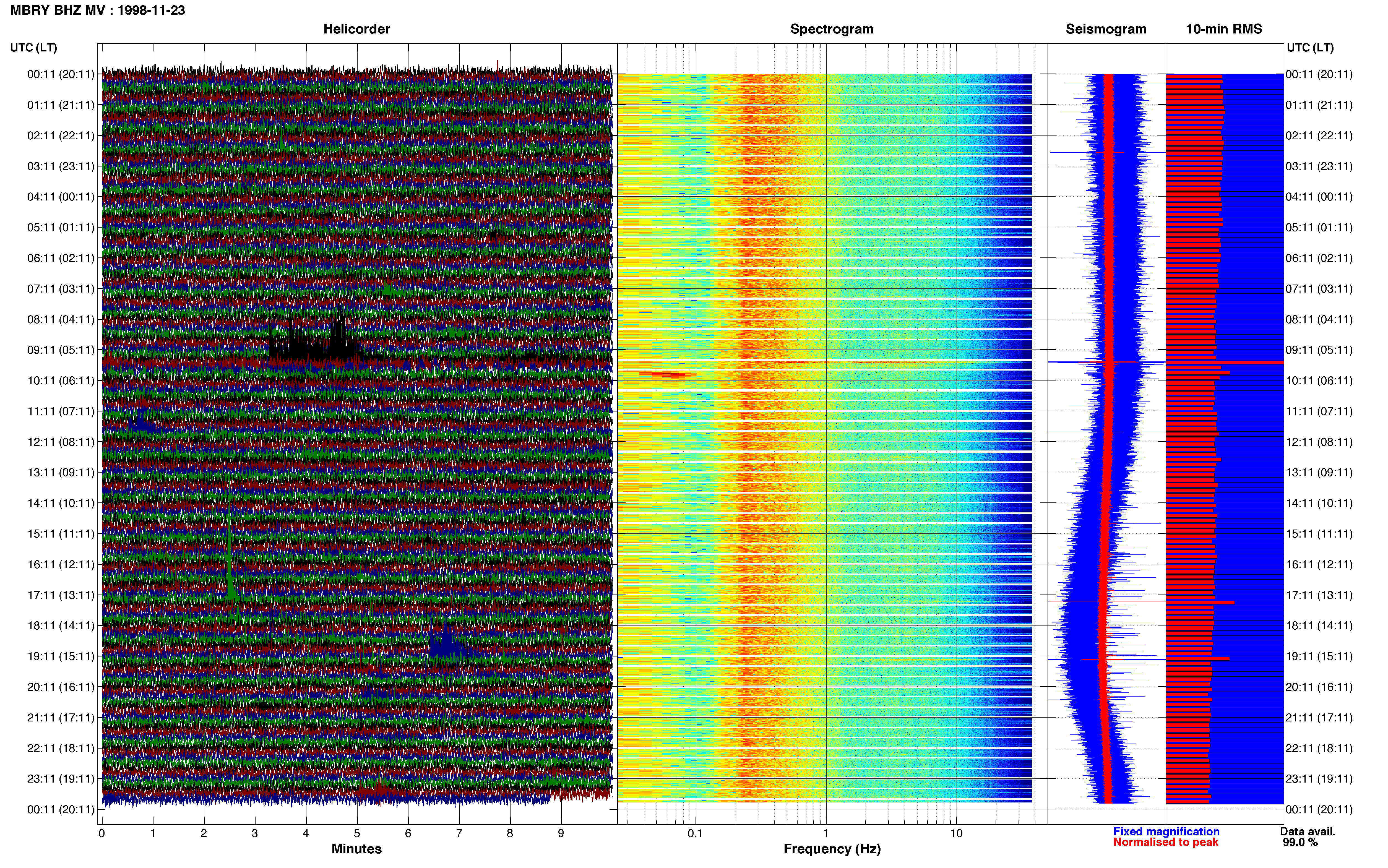Select the Helicorder panel heading
This screenshot has width=1388, height=868.
click(x=356, y=29)
